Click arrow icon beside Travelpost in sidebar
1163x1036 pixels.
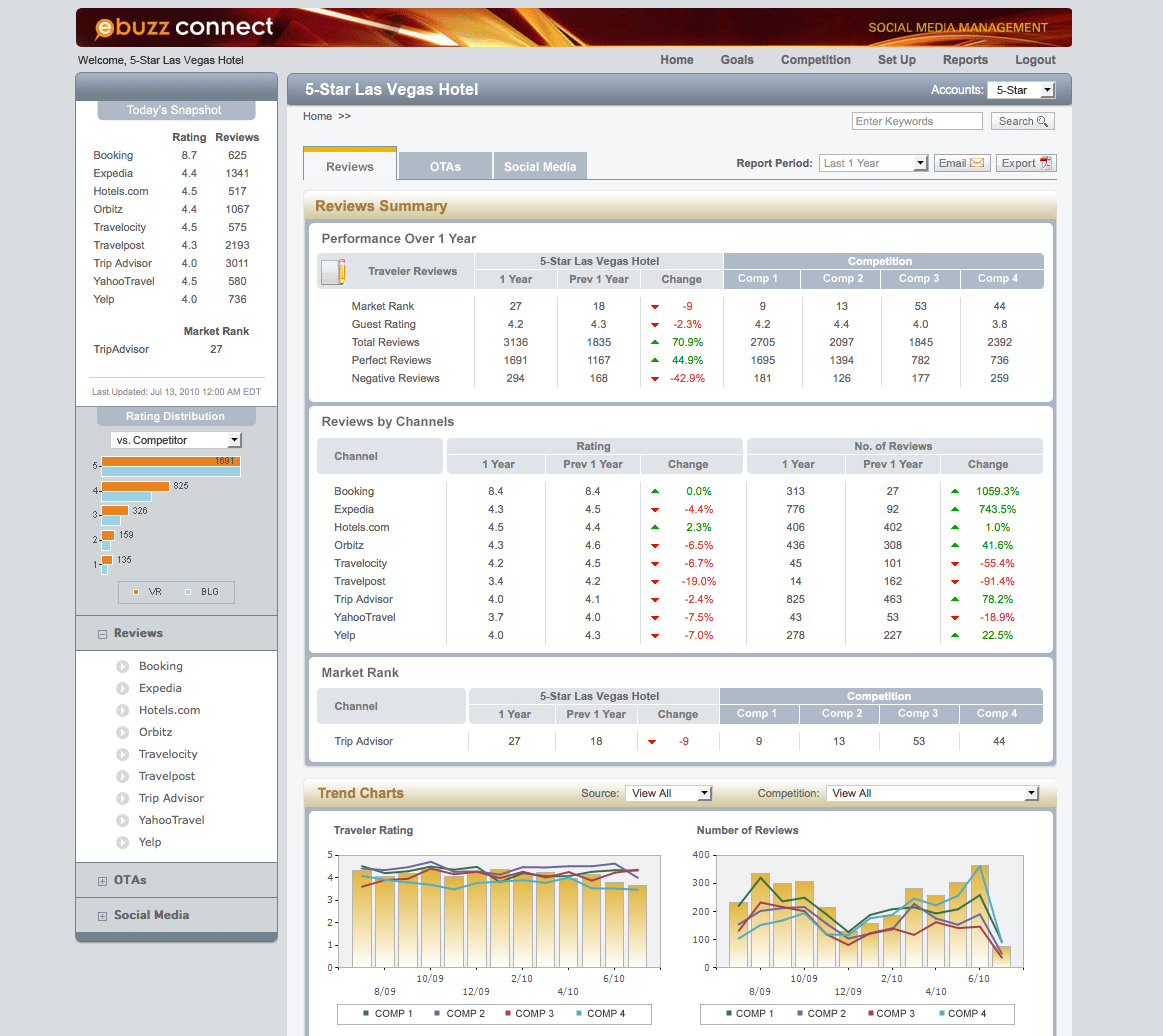tap(123, 776)
